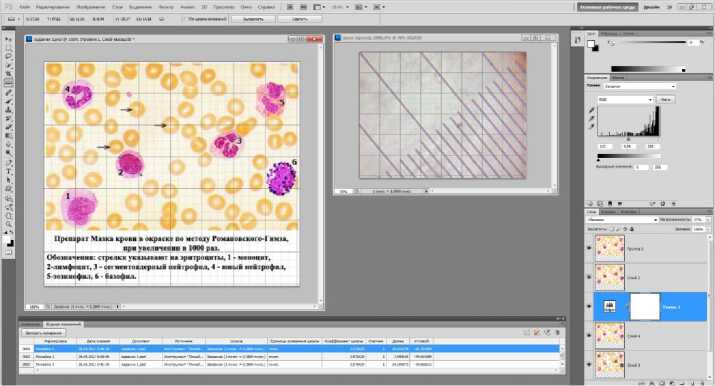Image resolution: width=715 pixels, height=386 pixels.
Task: Open the Изображение menu
Action: [x=92, y=7]
